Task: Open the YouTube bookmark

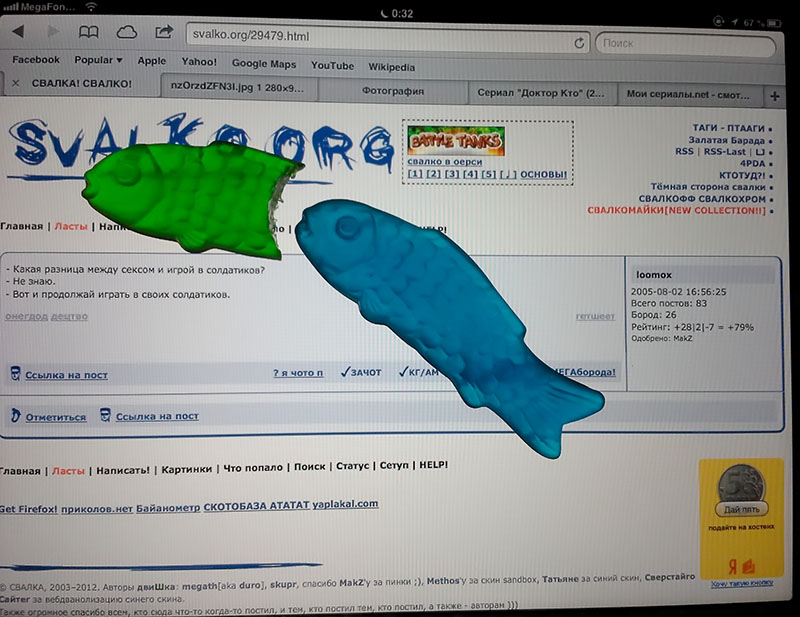Action: 332,65
